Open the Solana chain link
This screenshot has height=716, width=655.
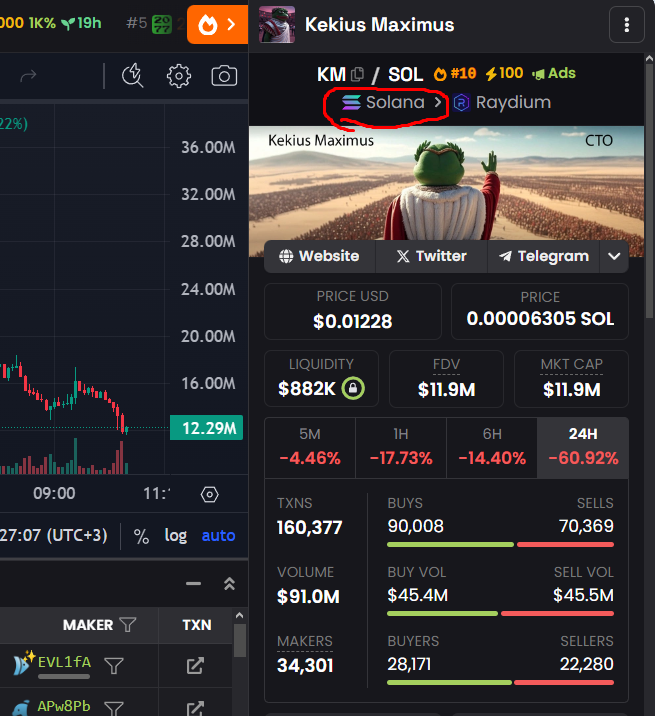tap(391, 102)
